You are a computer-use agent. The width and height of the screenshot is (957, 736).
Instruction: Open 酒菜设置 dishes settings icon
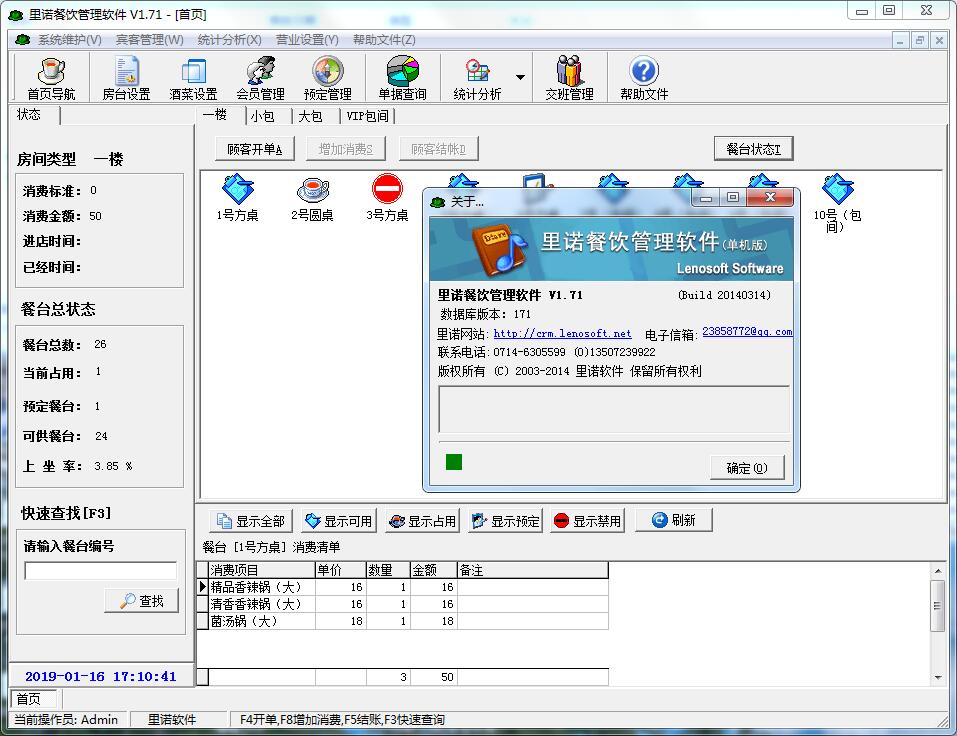coord(193,78)
